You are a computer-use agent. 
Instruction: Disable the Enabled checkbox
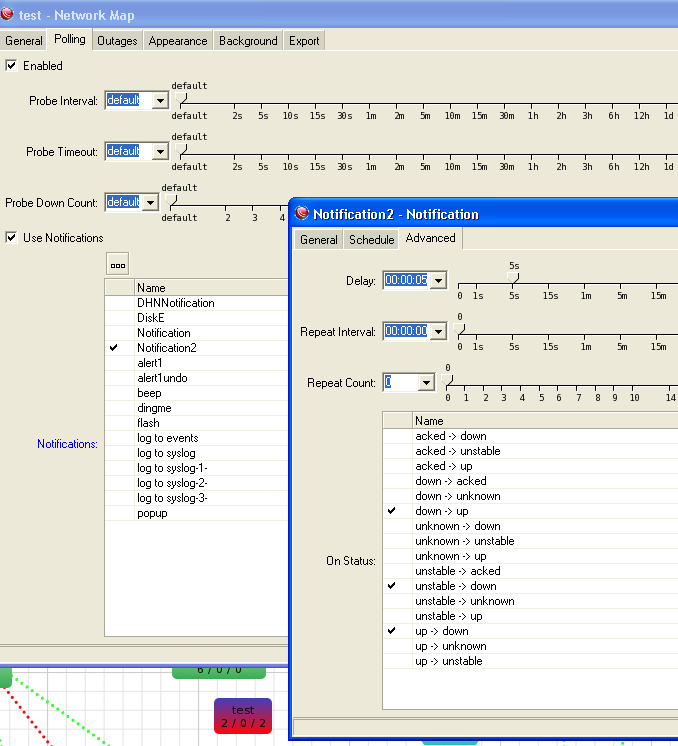pyautogui.click(x=12, y=66)
